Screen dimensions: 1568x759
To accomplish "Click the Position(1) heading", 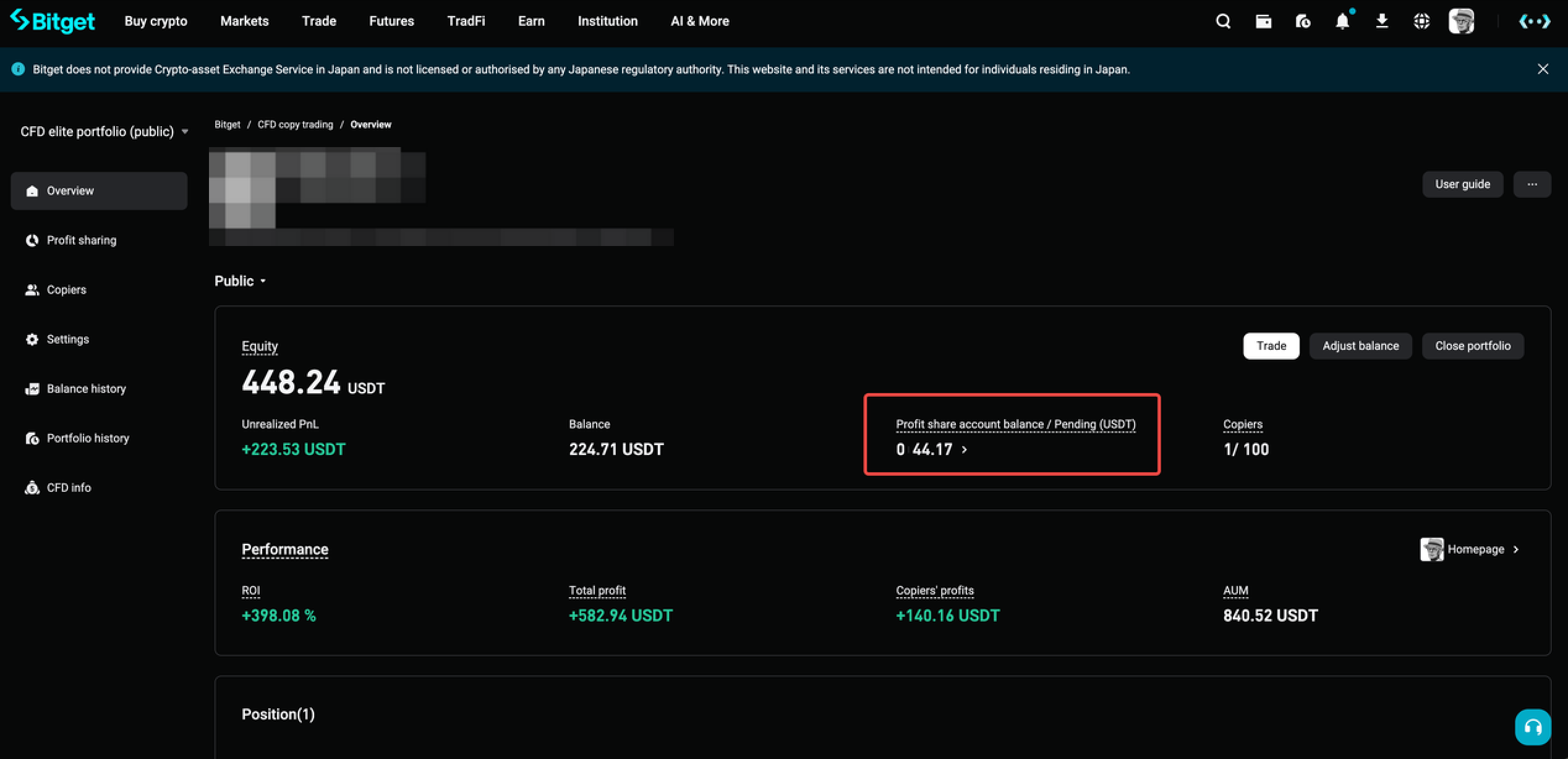I will pos(278,714).
